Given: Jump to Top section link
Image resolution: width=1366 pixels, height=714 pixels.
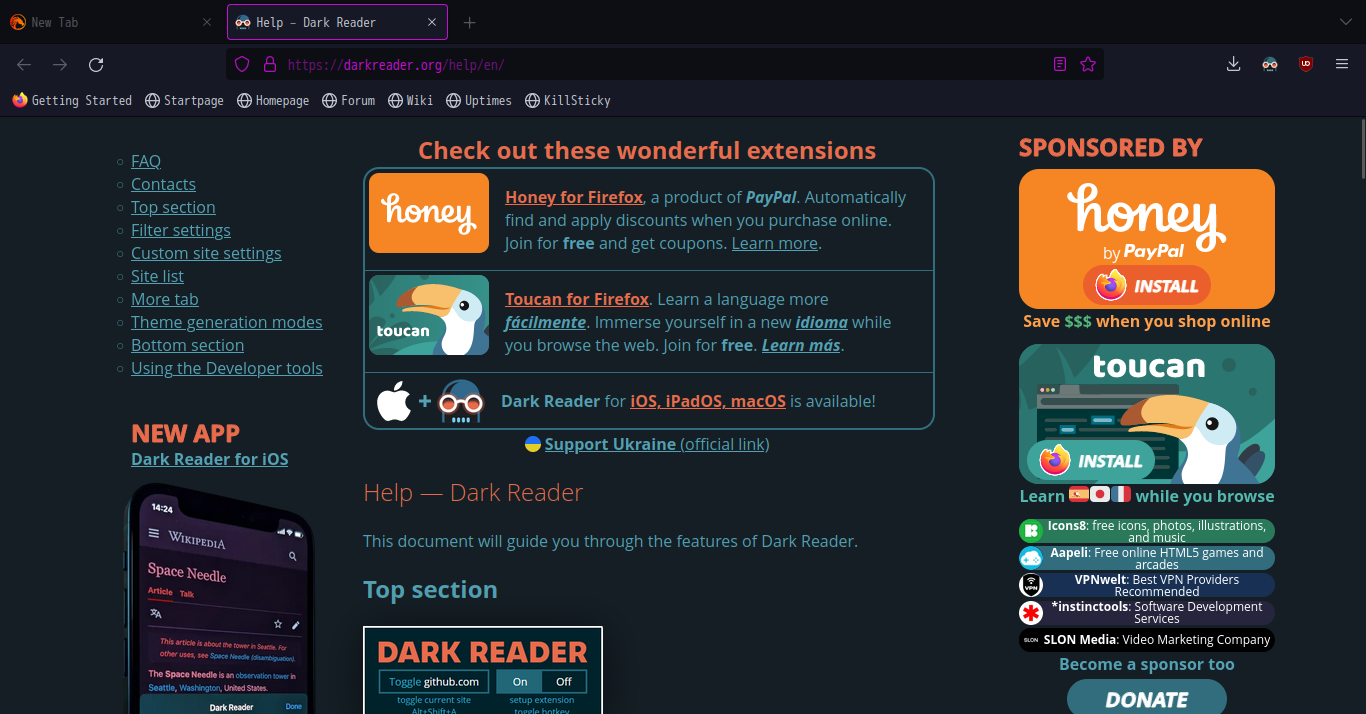Looking at the screenshot, I should pyautogui.click(x=173, y=207).
